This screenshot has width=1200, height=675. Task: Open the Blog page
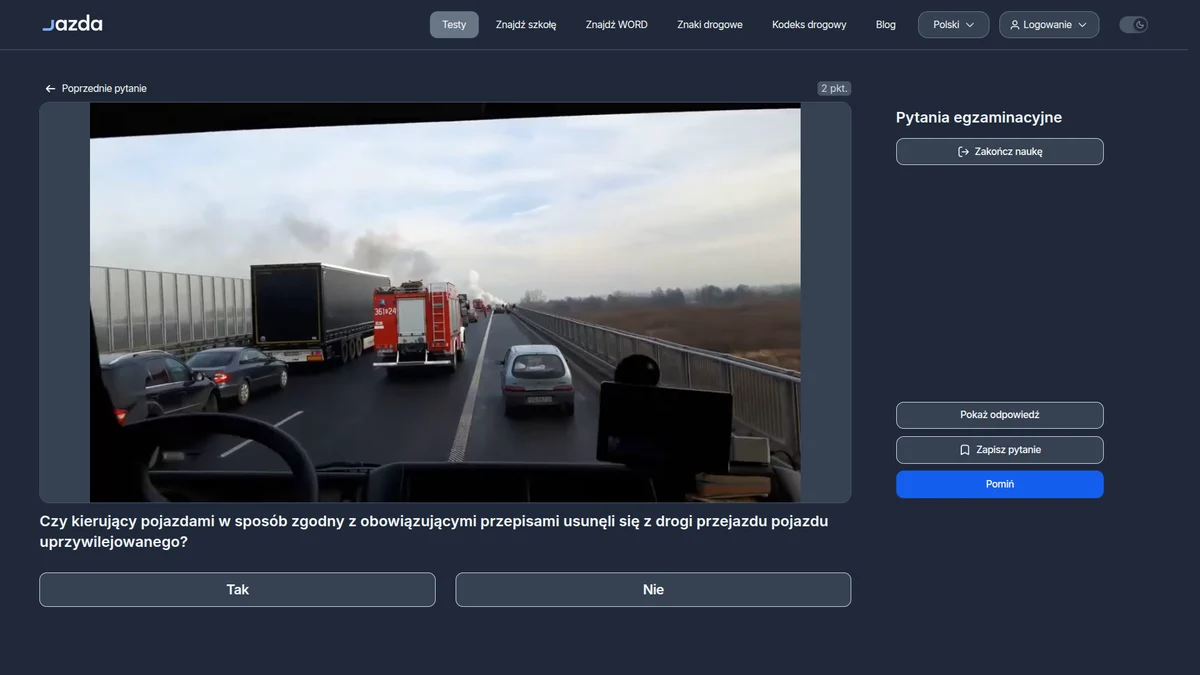coord(886,25)
